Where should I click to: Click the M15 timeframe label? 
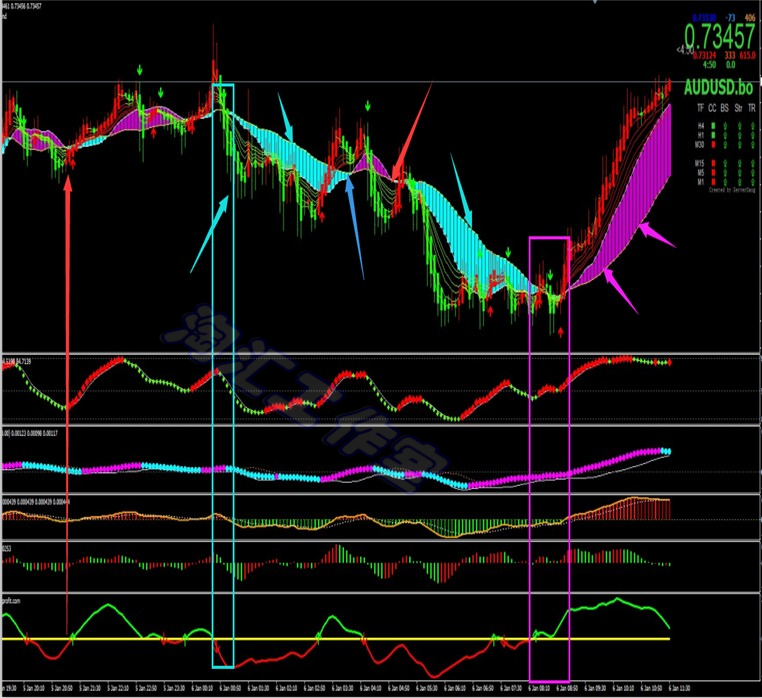(699, 163)
